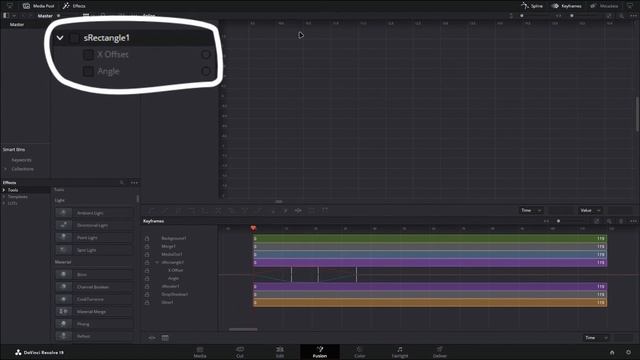Open Project Settings gear icon
The image size is (640, 360).
(x=629, y=352)
